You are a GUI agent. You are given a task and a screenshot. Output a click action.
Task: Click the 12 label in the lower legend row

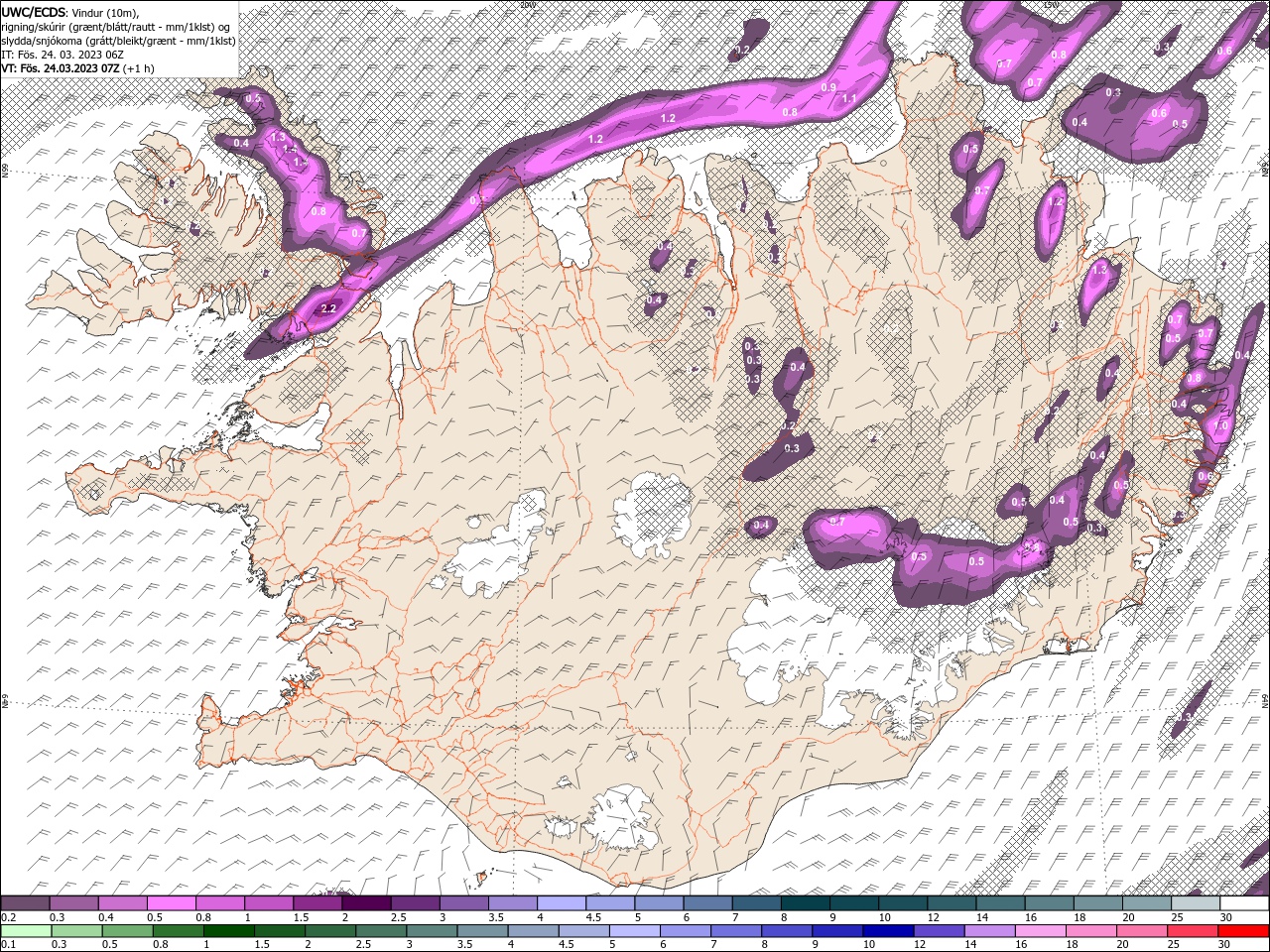point(919,944)
